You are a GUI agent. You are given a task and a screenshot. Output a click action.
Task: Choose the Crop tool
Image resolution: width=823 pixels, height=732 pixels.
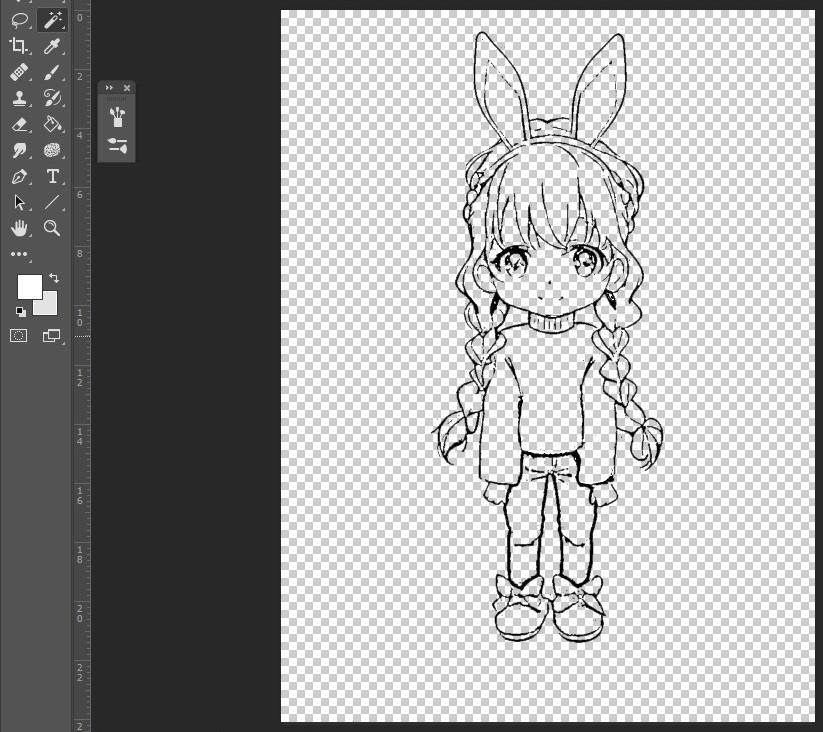tap(19, 45)
